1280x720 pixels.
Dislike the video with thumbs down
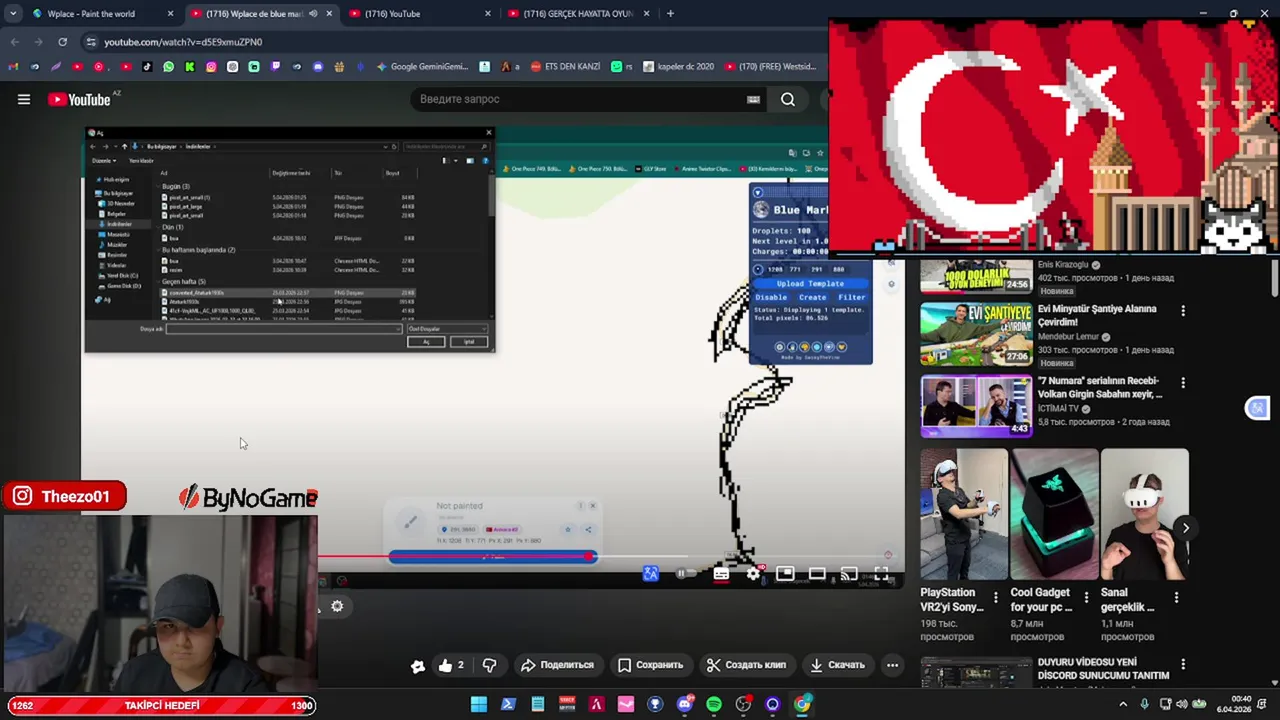489,665
